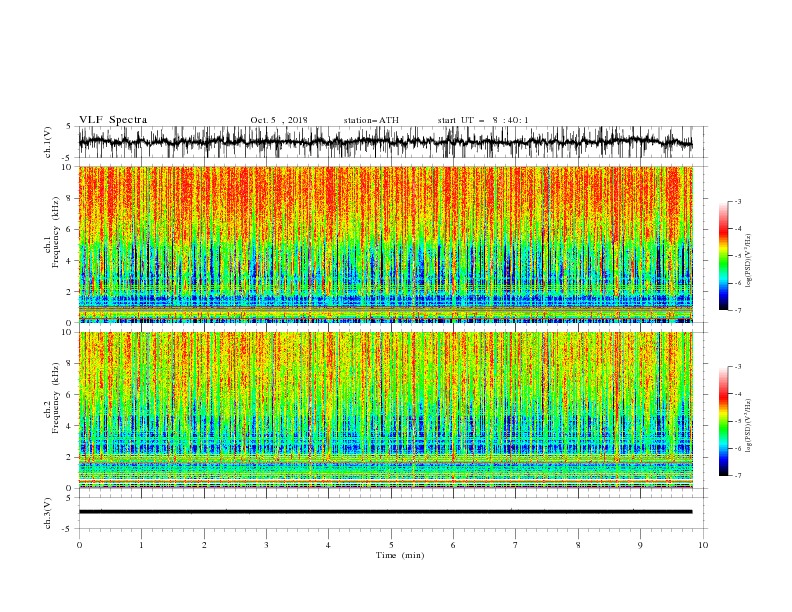The height and width of the screenshot is (612, 792).
Task: Click the ch.2 colorbar 'log(PSD)(V²/Hz)' label
Action: 748,426
